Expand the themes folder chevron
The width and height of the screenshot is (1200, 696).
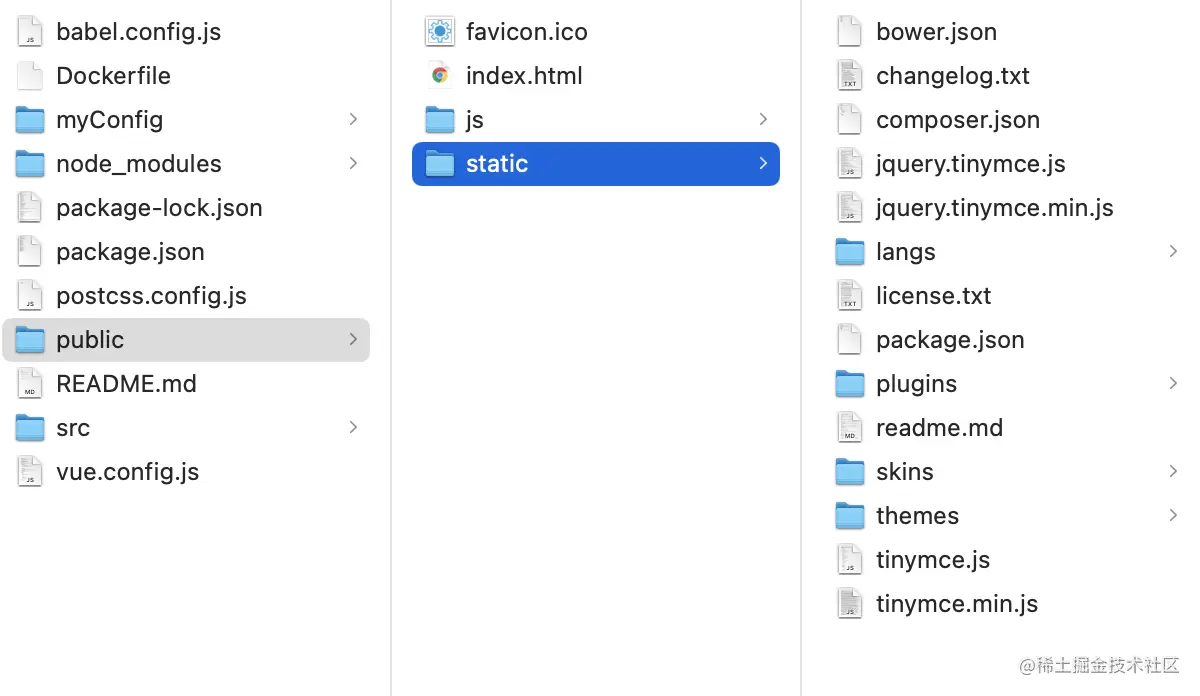[1173, 516]
